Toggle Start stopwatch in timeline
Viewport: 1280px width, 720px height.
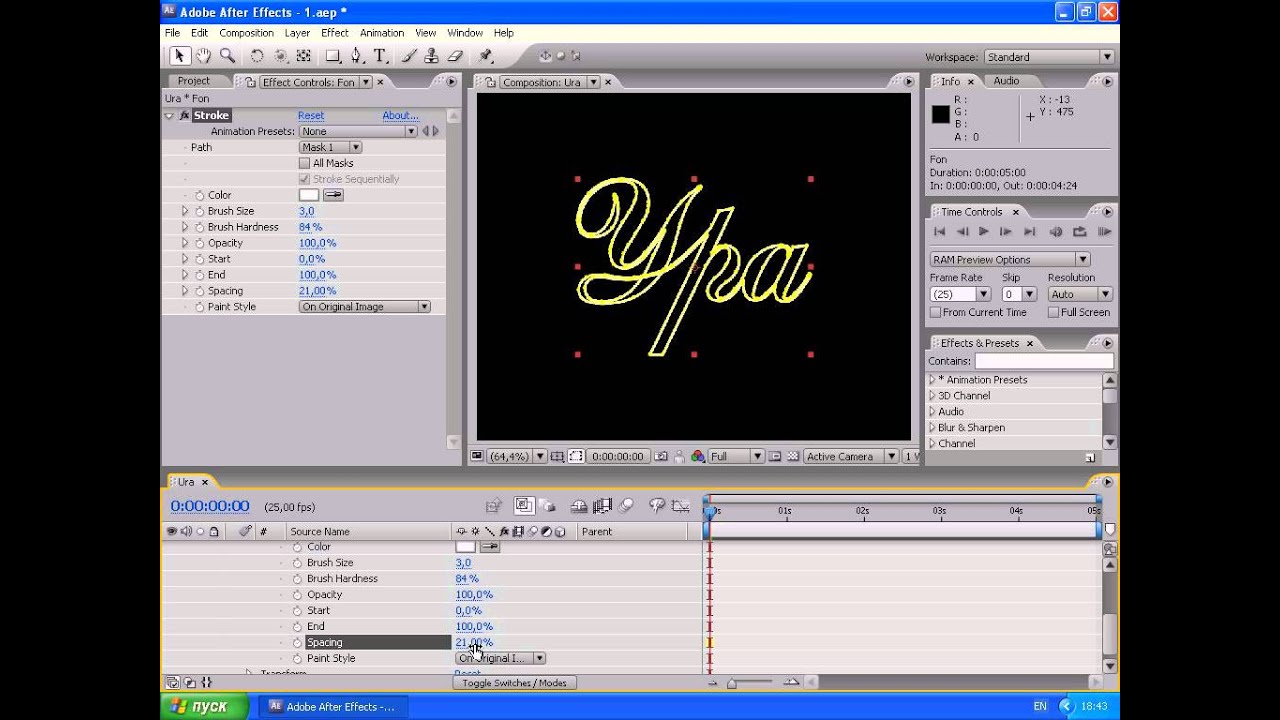297,611
